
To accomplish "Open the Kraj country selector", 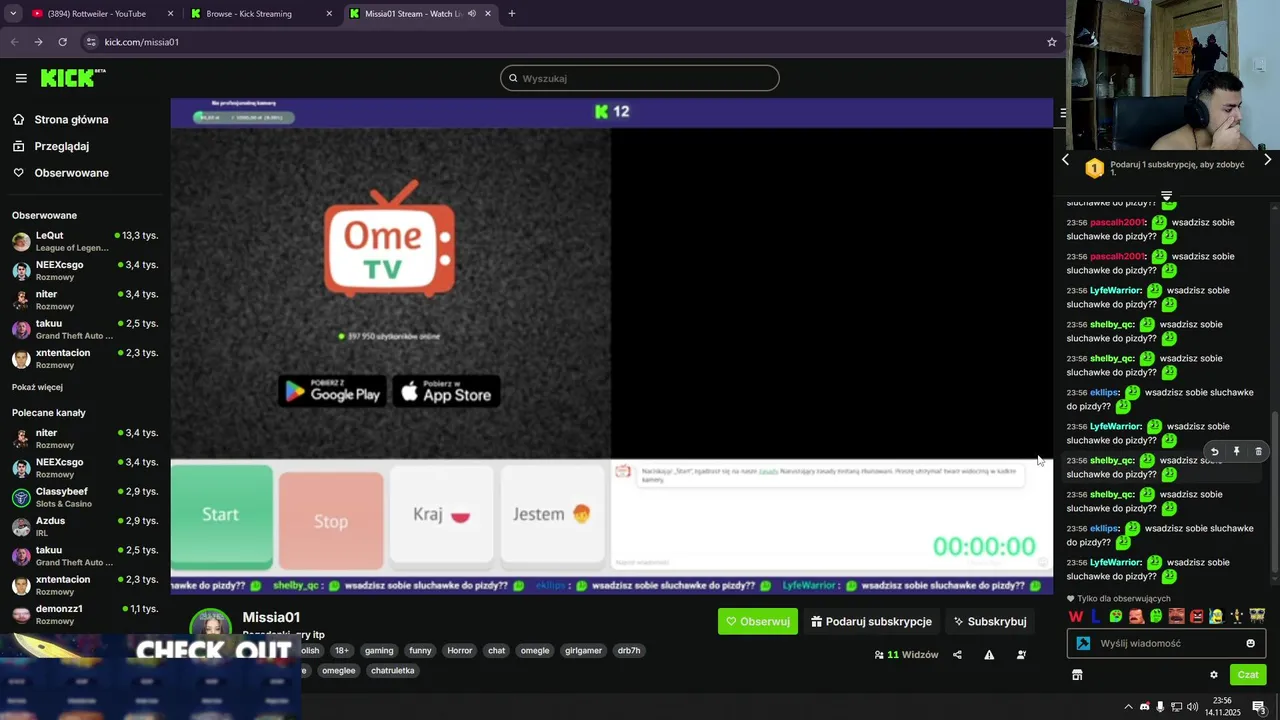I will (441, 515).
